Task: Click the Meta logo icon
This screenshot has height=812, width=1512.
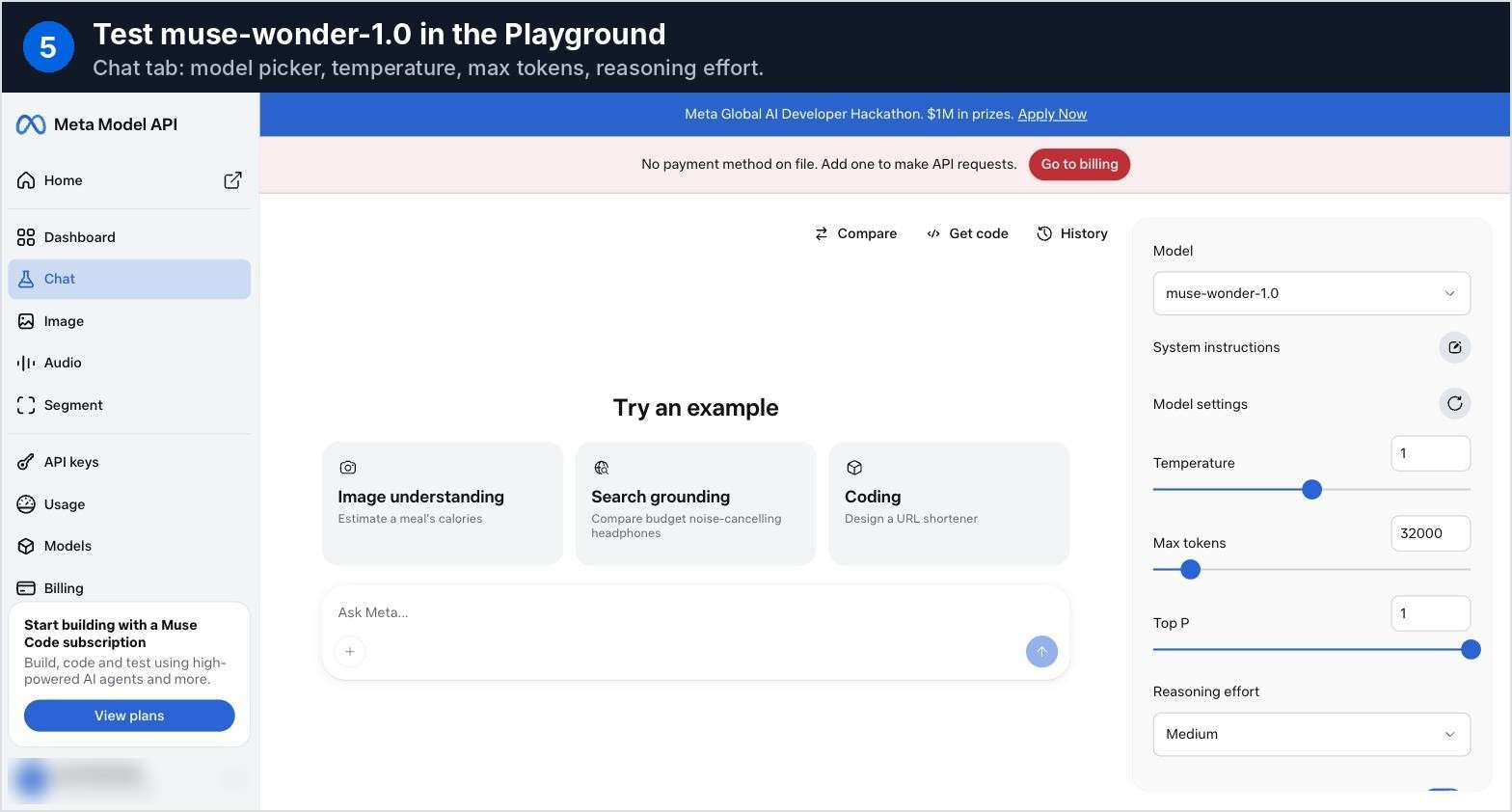Action: (x=31, y=124)
